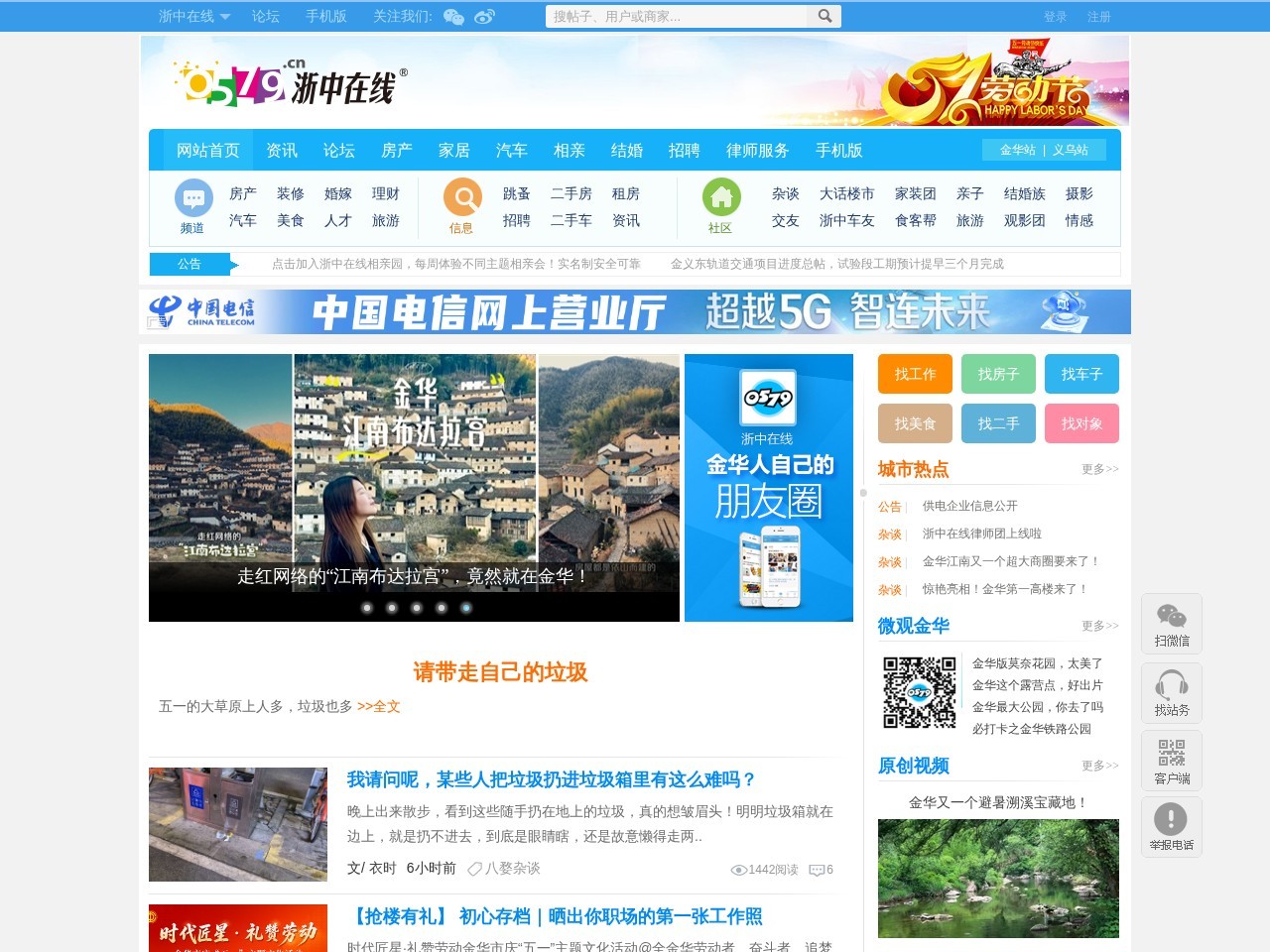Open the 举报电话 alert icon
This screenshot has width=1270, height=952.
1172,827
